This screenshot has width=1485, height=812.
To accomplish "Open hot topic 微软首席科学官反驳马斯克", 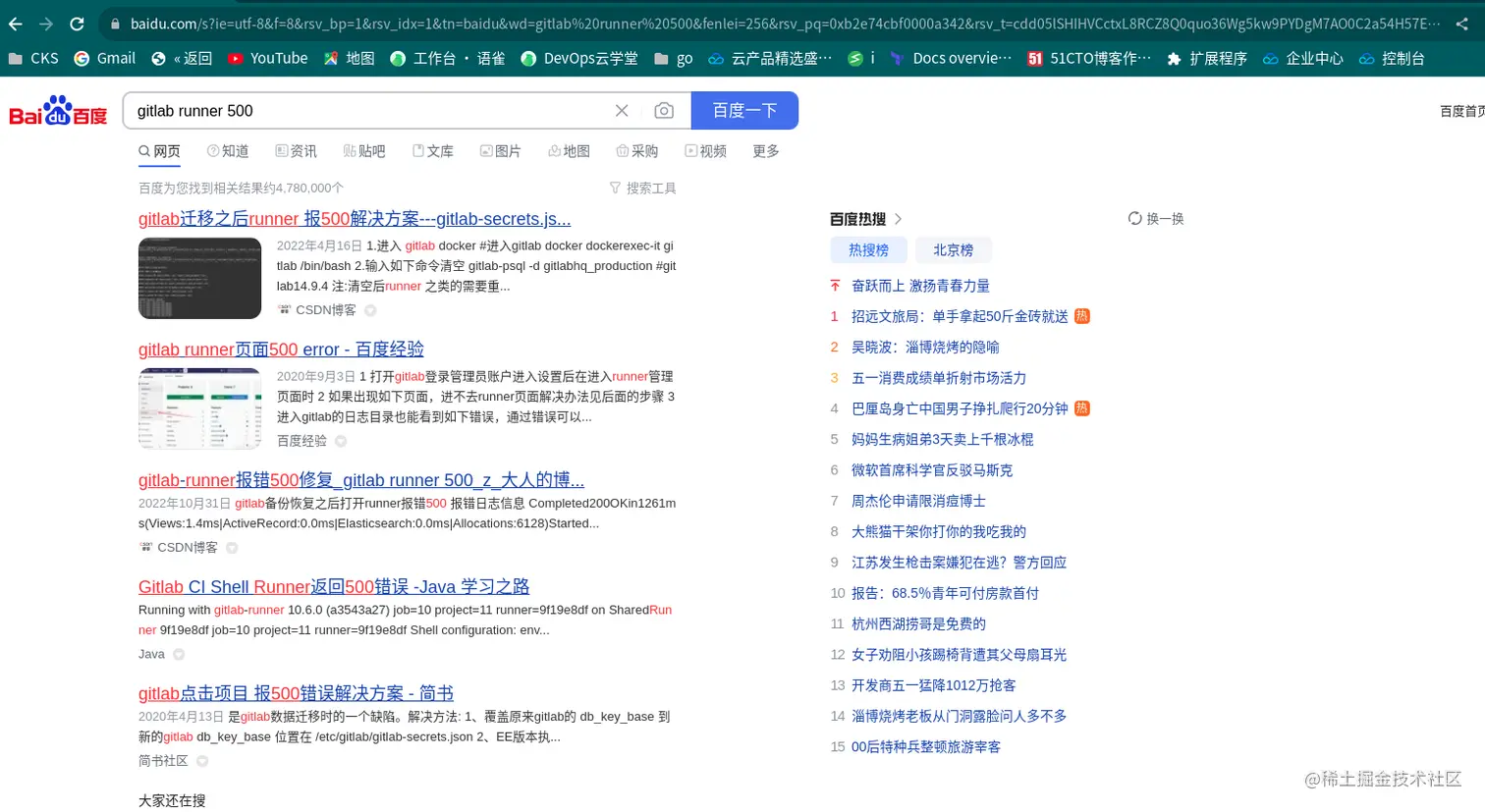I will [x=932, y=470].
